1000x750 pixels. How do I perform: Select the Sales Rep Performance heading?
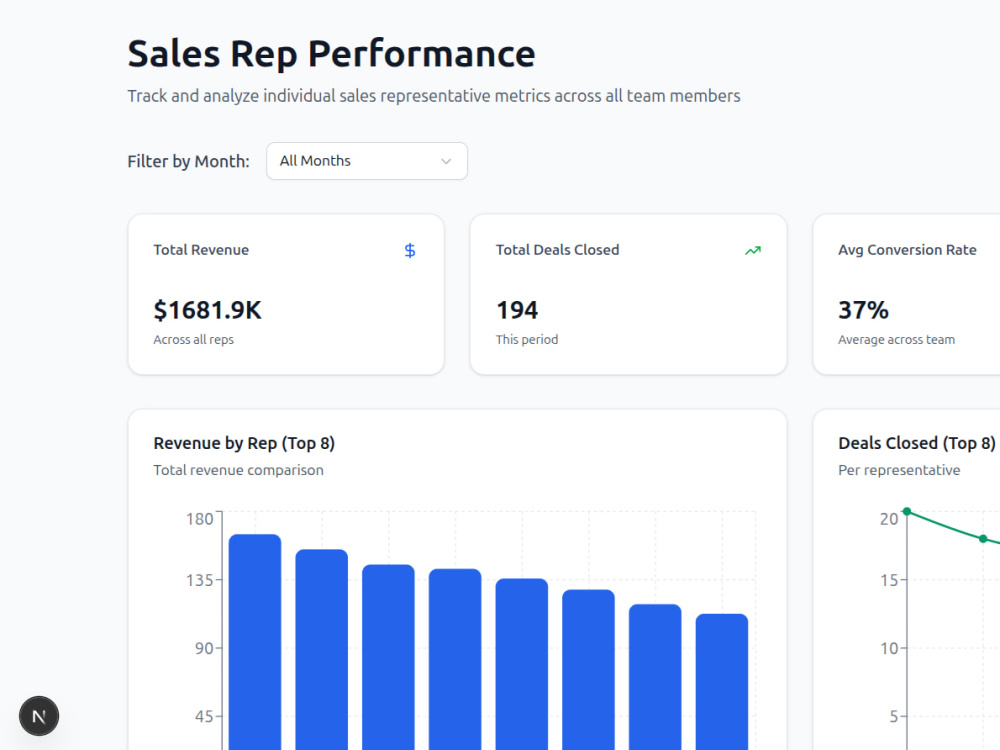(331, 54)
